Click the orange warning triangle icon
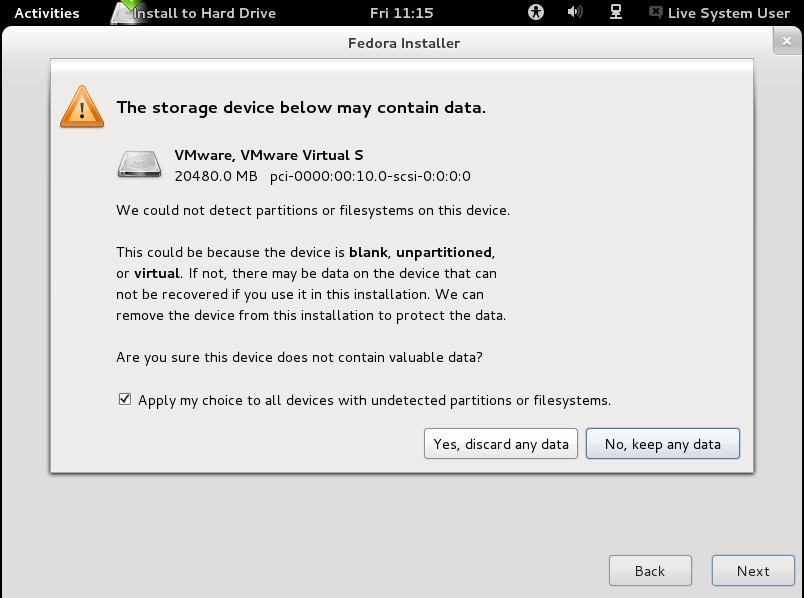804x598 pixels. pos(82,107)
